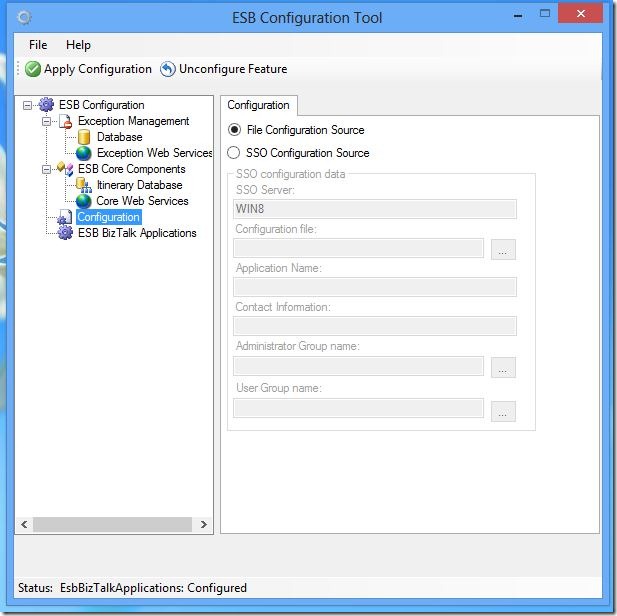This screenshot has height=616, width=617.
Task: Switch to the Configuration tab
Action: (259, 105)
